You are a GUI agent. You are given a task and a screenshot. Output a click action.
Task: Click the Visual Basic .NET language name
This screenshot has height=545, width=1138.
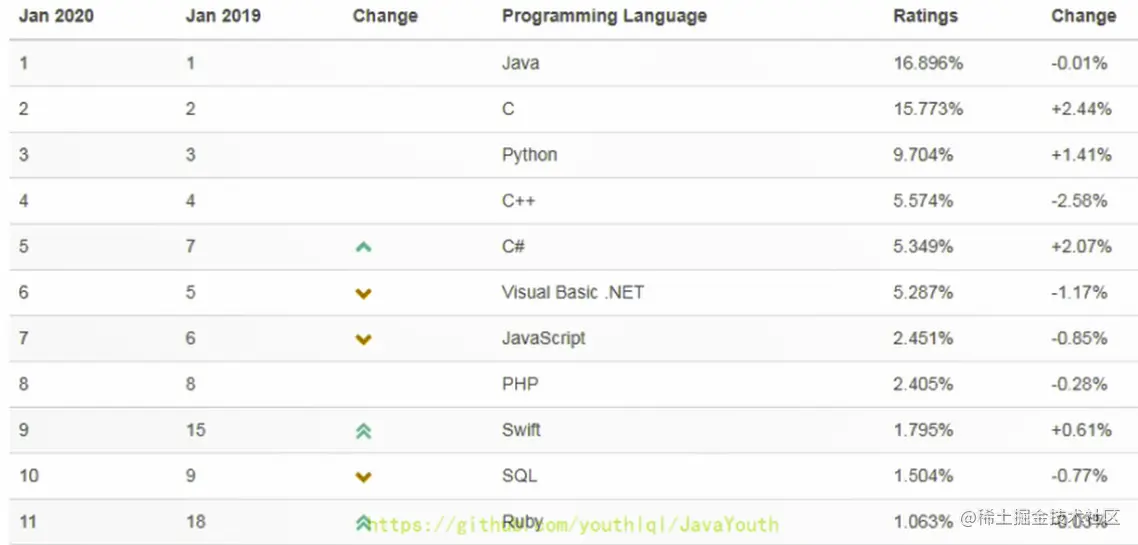click(572, 293)
